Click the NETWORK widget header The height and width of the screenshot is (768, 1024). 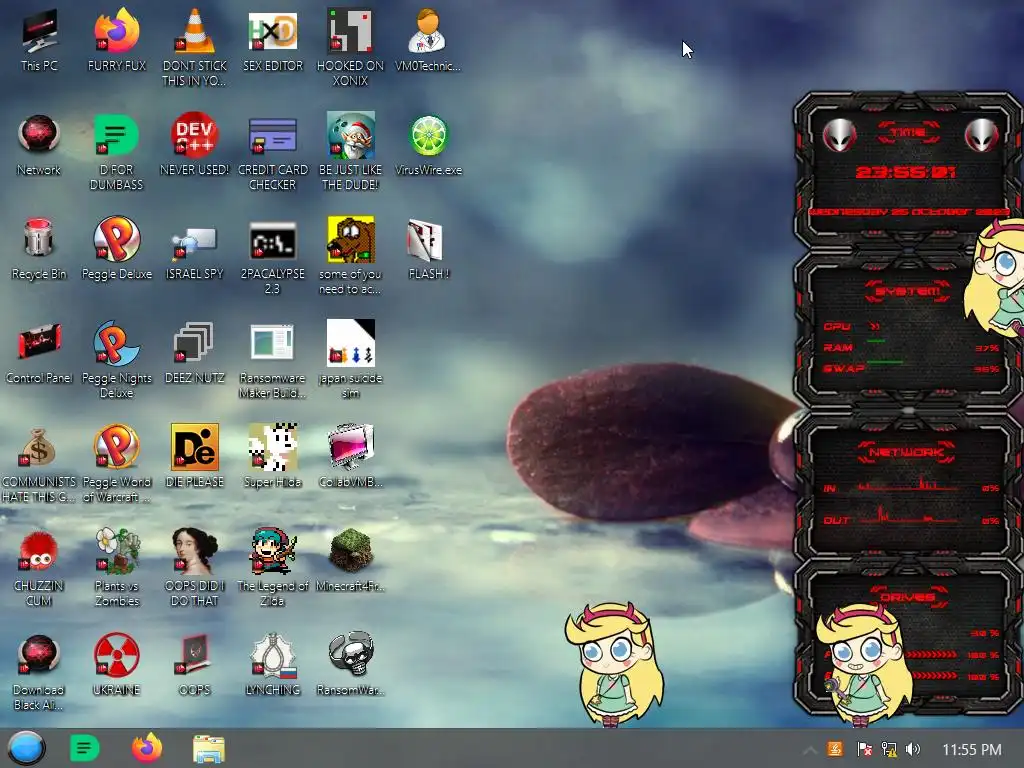[907, 452]
